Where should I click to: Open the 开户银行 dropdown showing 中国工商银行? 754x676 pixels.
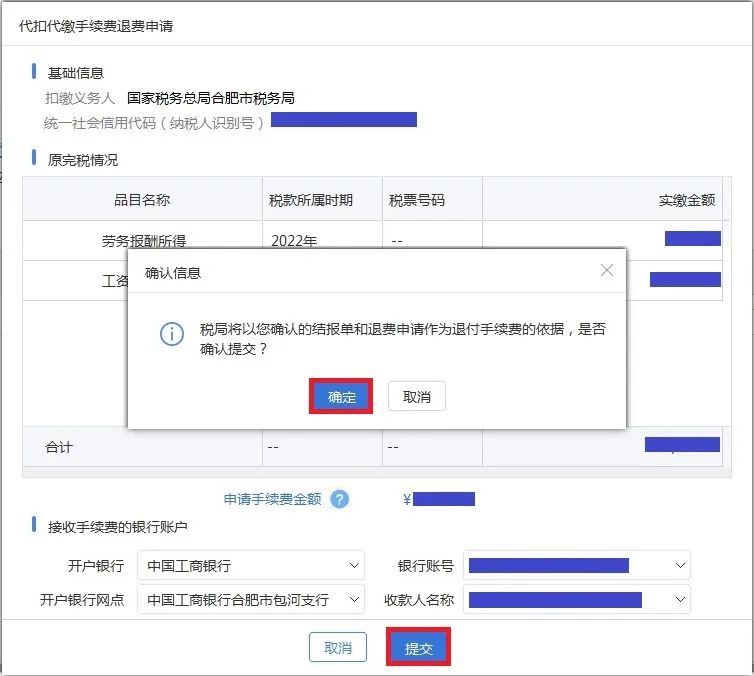251,565
